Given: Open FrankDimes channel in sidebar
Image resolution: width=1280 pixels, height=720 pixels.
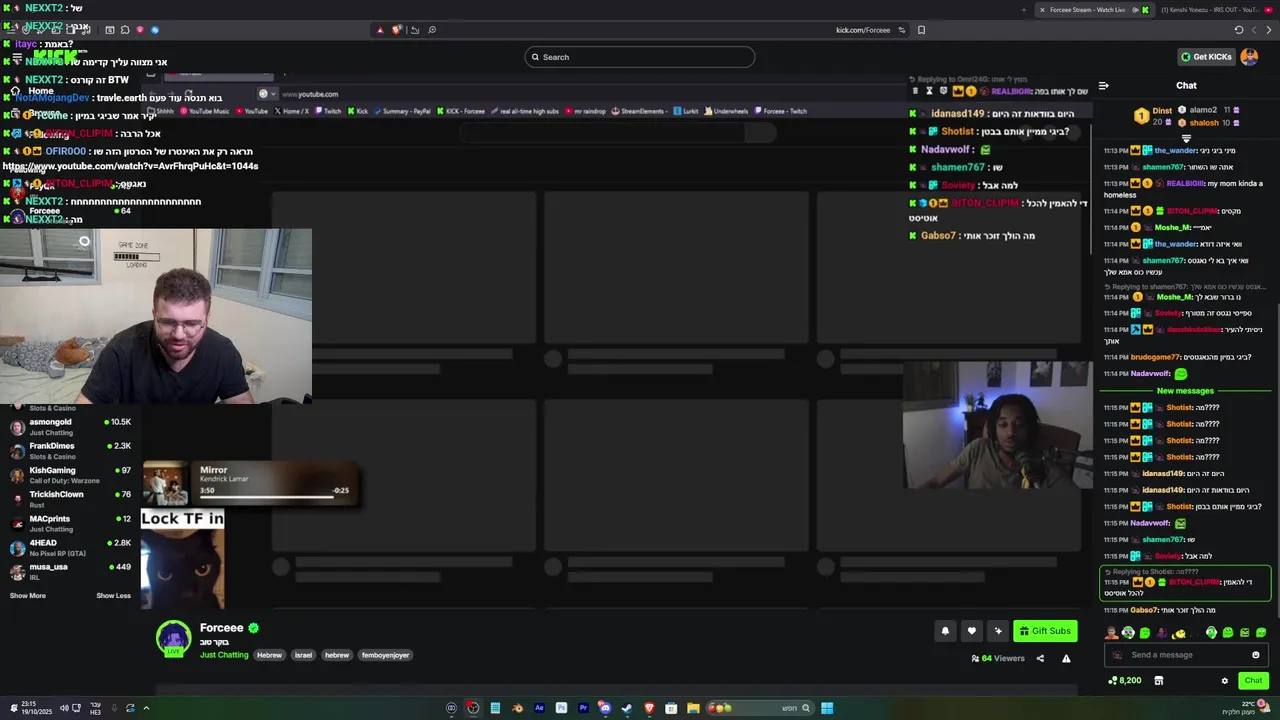Looking at the screenshot, I should click(70, 450).
